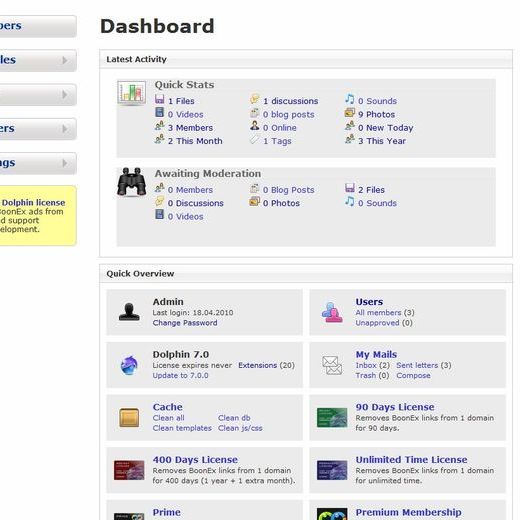Viewport: 520px width, 520px height.
Task: Click the My Mails envelopes icon
Action: pyautogui.click(x=332, y=365)
